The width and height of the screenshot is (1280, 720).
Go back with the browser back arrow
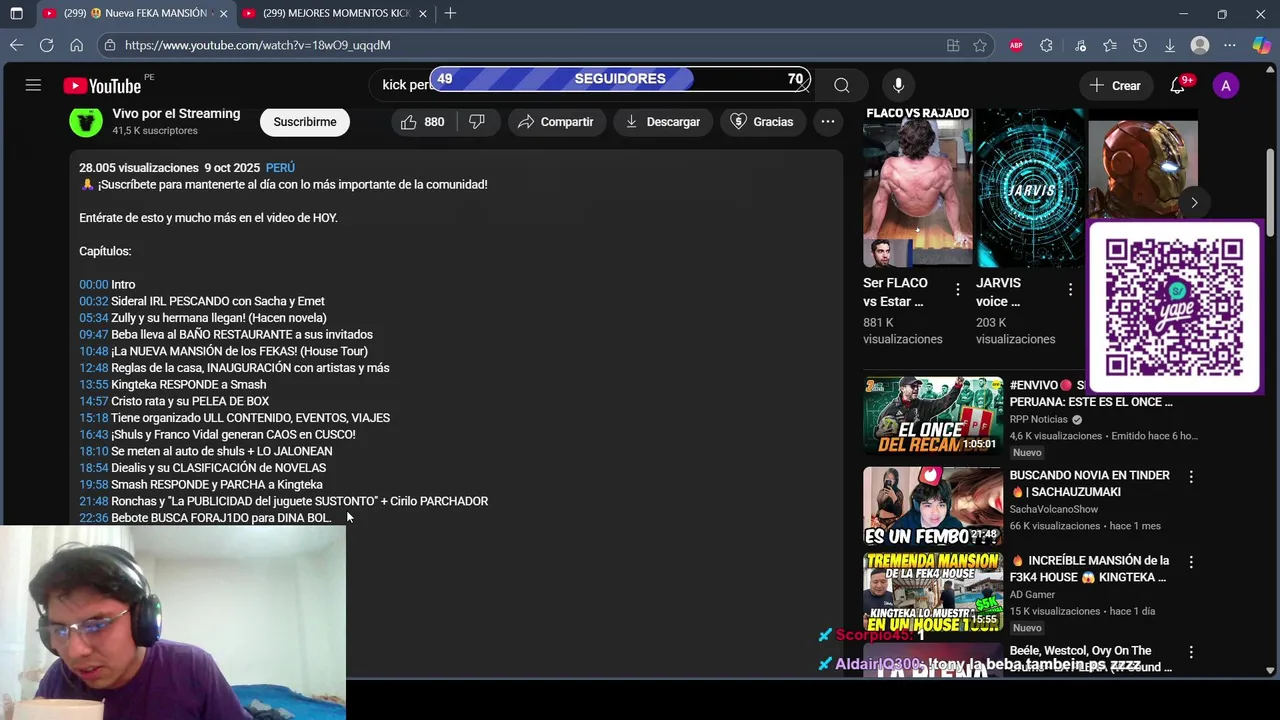16,45
